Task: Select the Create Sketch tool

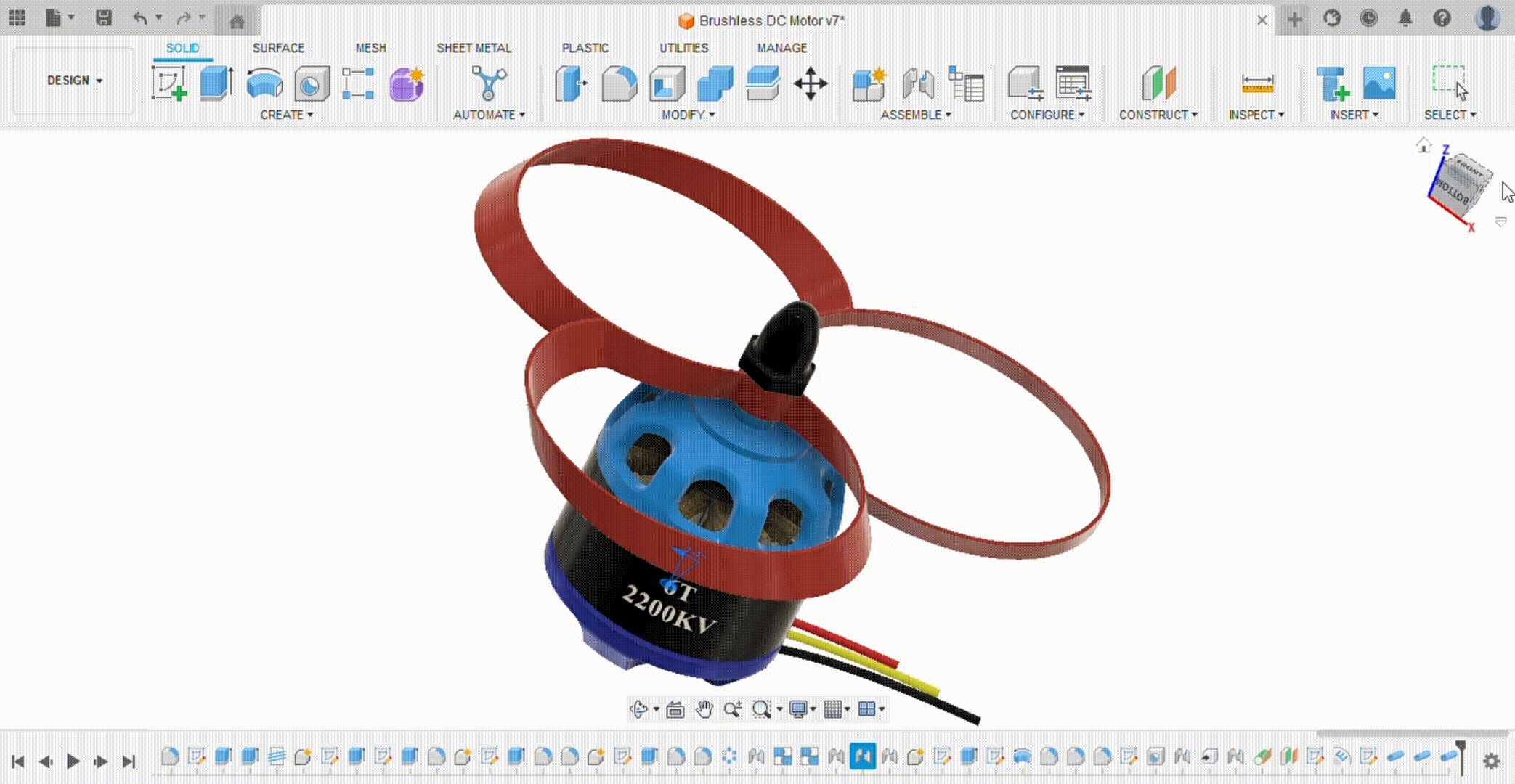Action: [168, 83]
